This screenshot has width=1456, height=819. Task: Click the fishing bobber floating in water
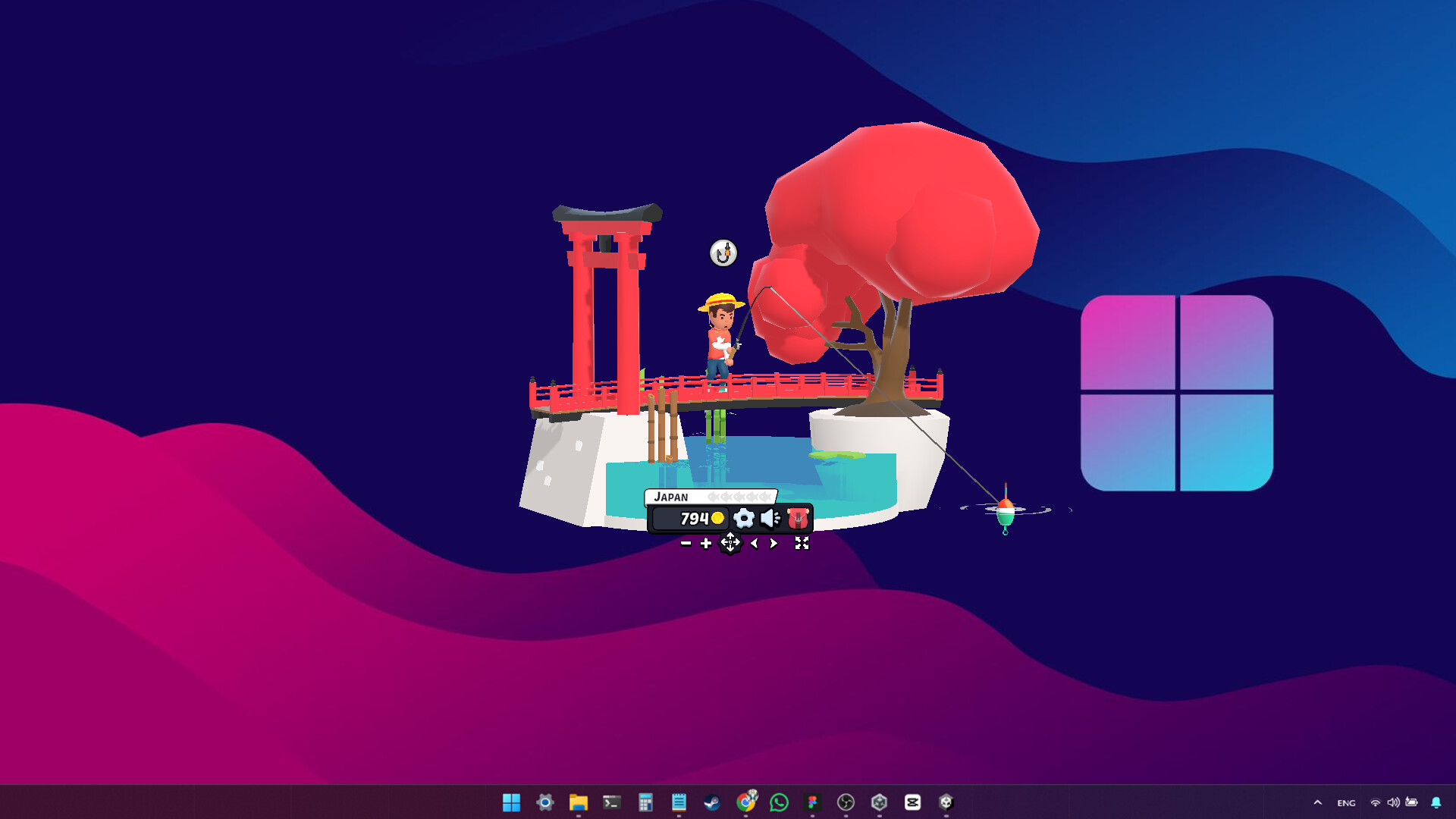coord(1006,511)
